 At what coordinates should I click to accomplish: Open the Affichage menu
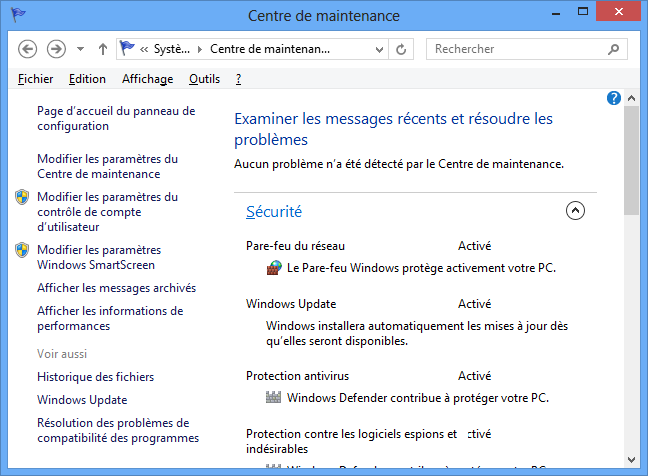(148, 79)
